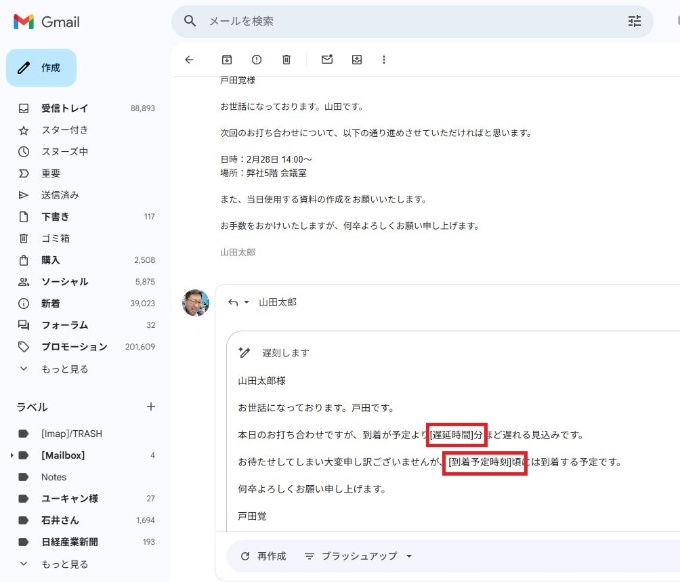Expand もっと見る under the promotions category
This screenshot has width=680, height=582.
(64, 369)
